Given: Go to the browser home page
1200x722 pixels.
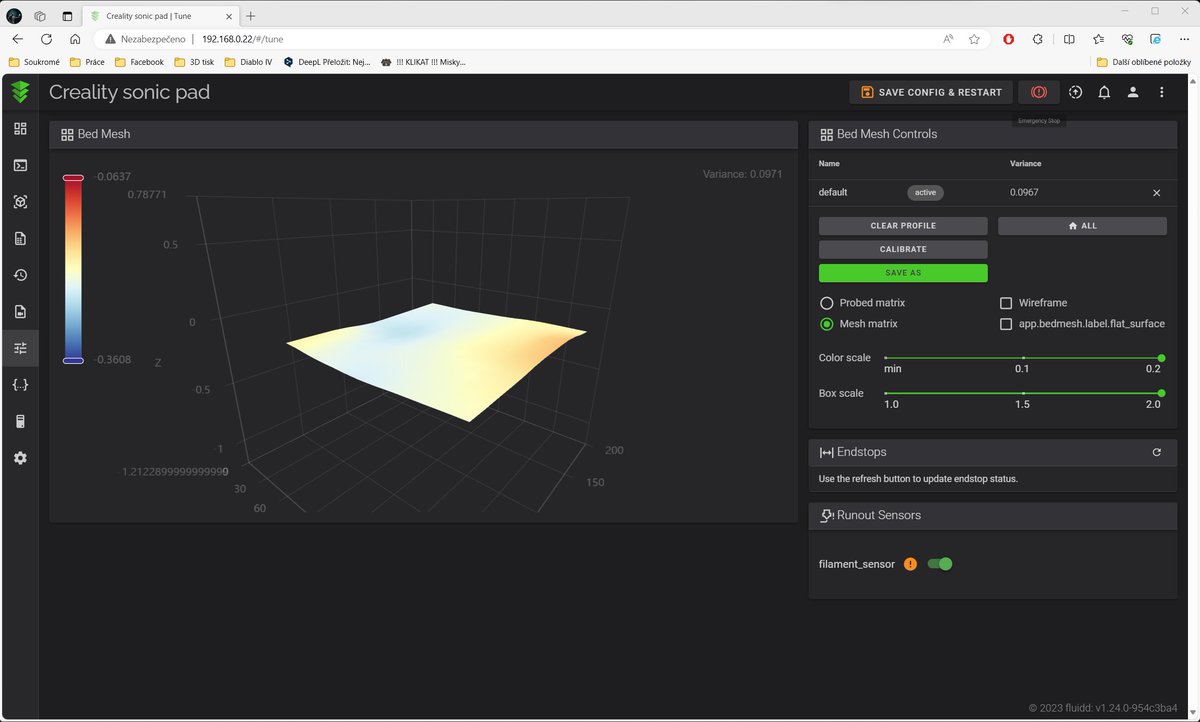Looking at the screenshot, I should point(75,39).
